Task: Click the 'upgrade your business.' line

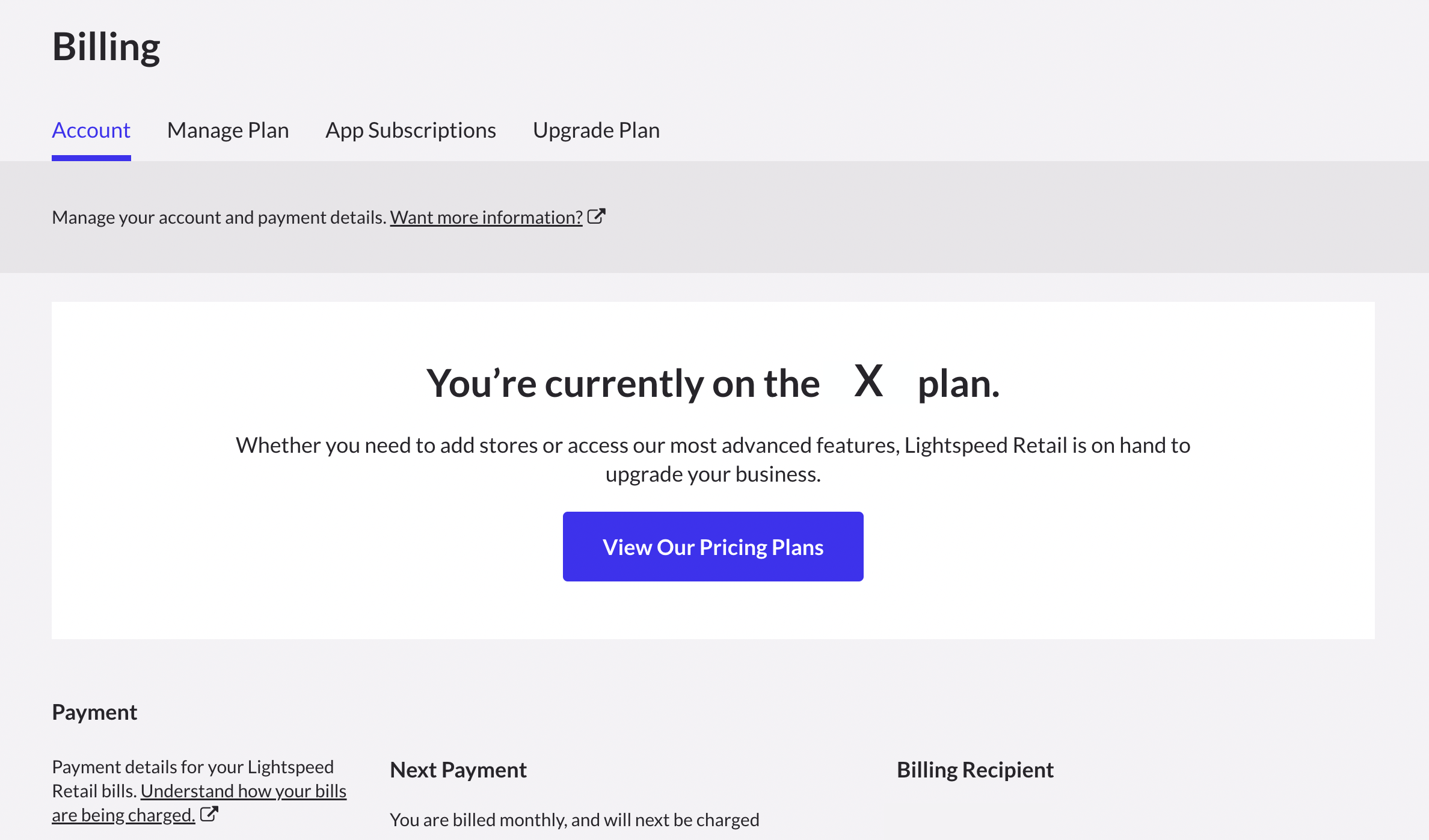Action: [713, 474]
